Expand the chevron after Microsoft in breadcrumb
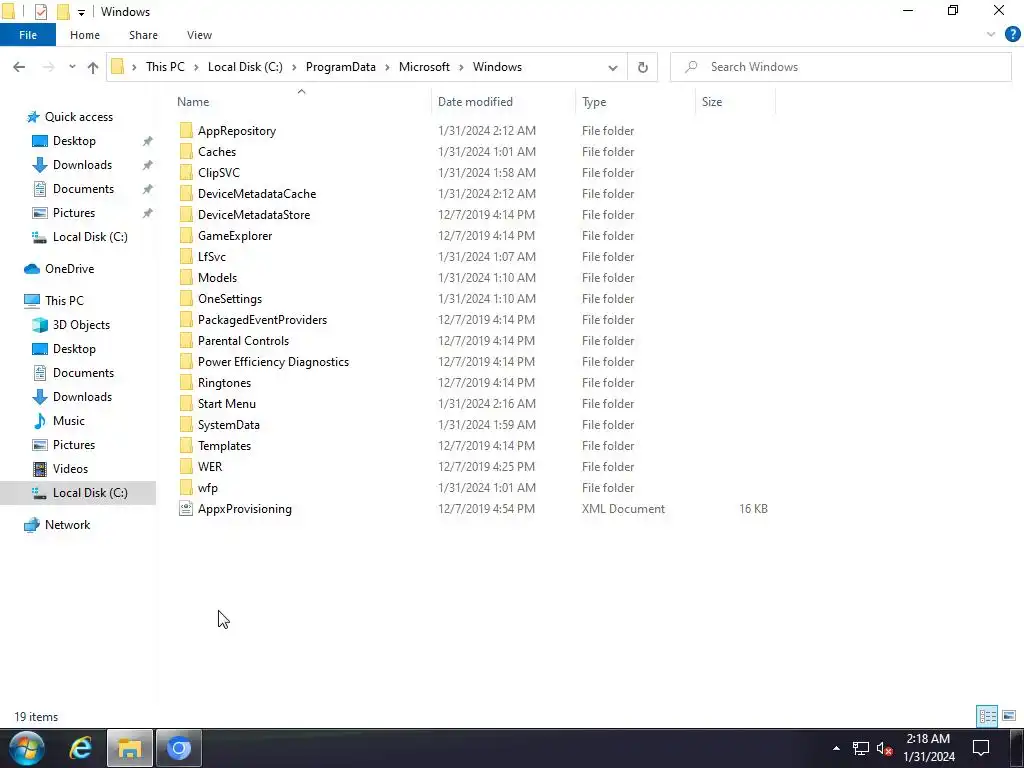The width and height of the screenshot is (1024, 768). [461, 67]
